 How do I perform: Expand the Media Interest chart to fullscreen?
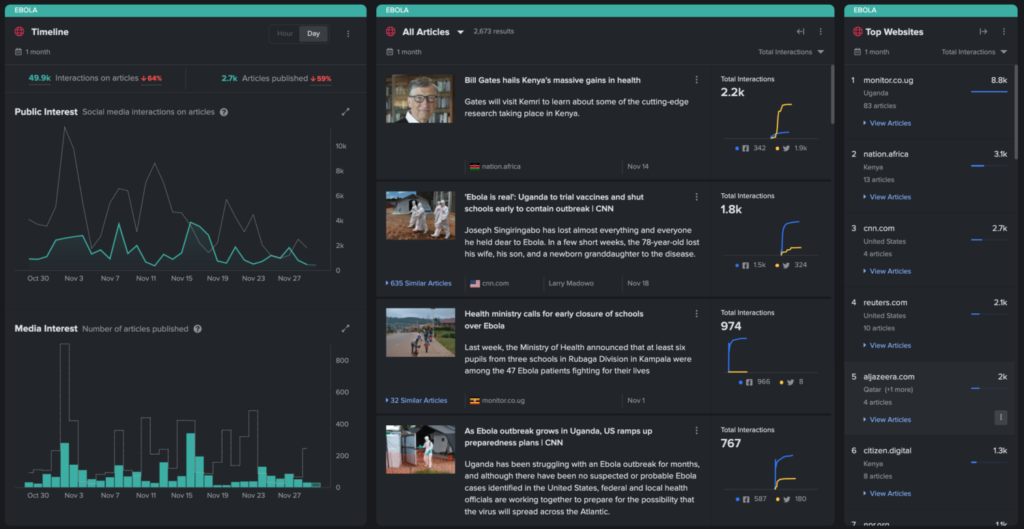point(345,329)
